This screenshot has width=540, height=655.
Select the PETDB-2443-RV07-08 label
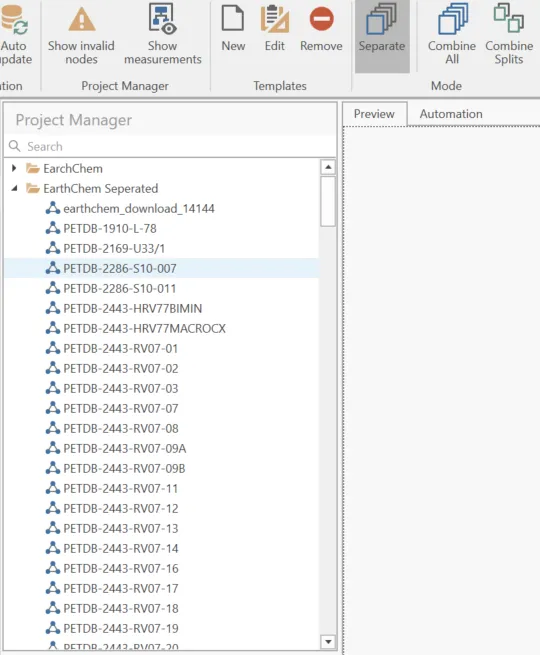121,429
